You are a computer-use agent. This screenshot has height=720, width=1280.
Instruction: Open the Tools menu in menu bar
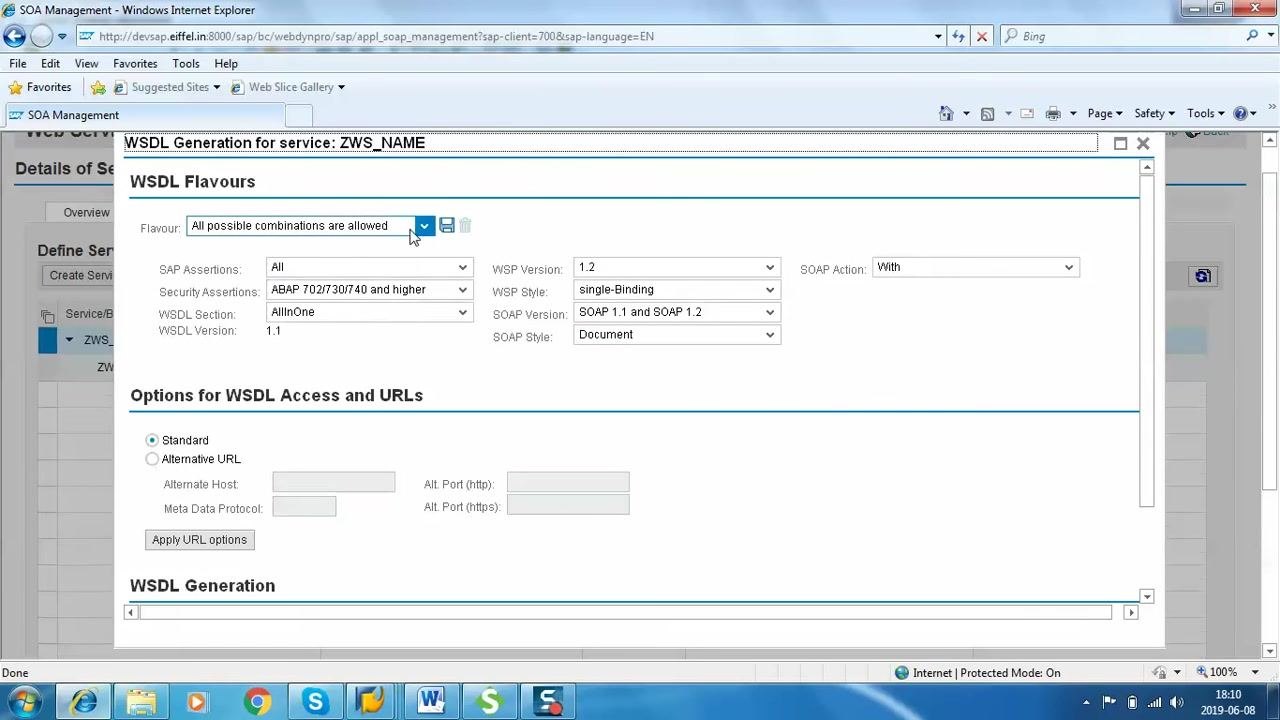click(186, 63)
